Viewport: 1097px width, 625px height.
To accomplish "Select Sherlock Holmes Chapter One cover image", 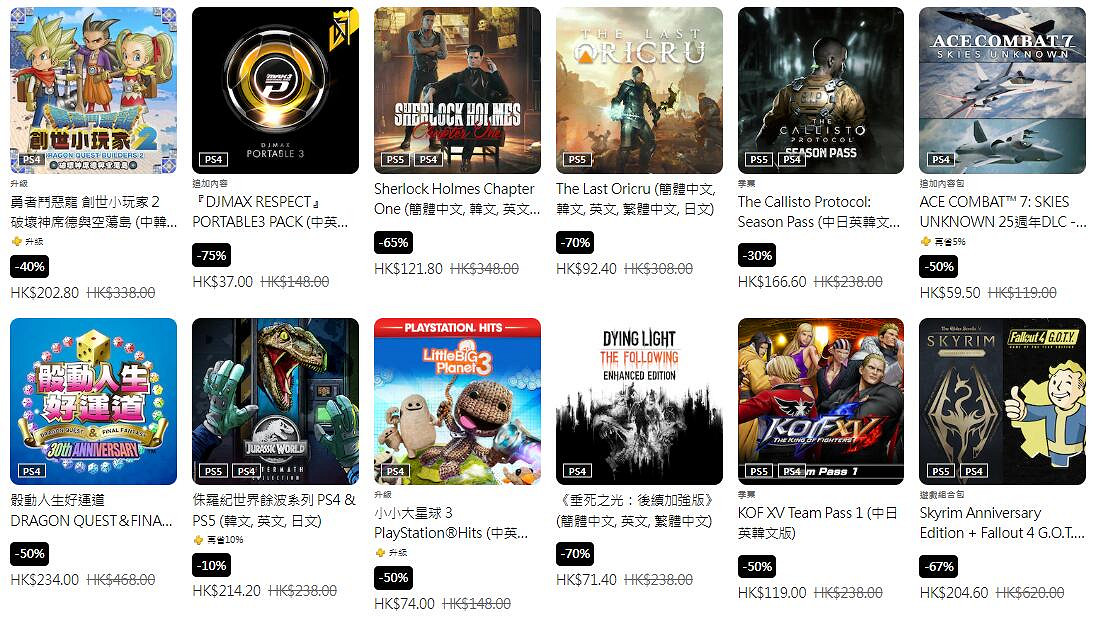I will click(x=457, y=90).
